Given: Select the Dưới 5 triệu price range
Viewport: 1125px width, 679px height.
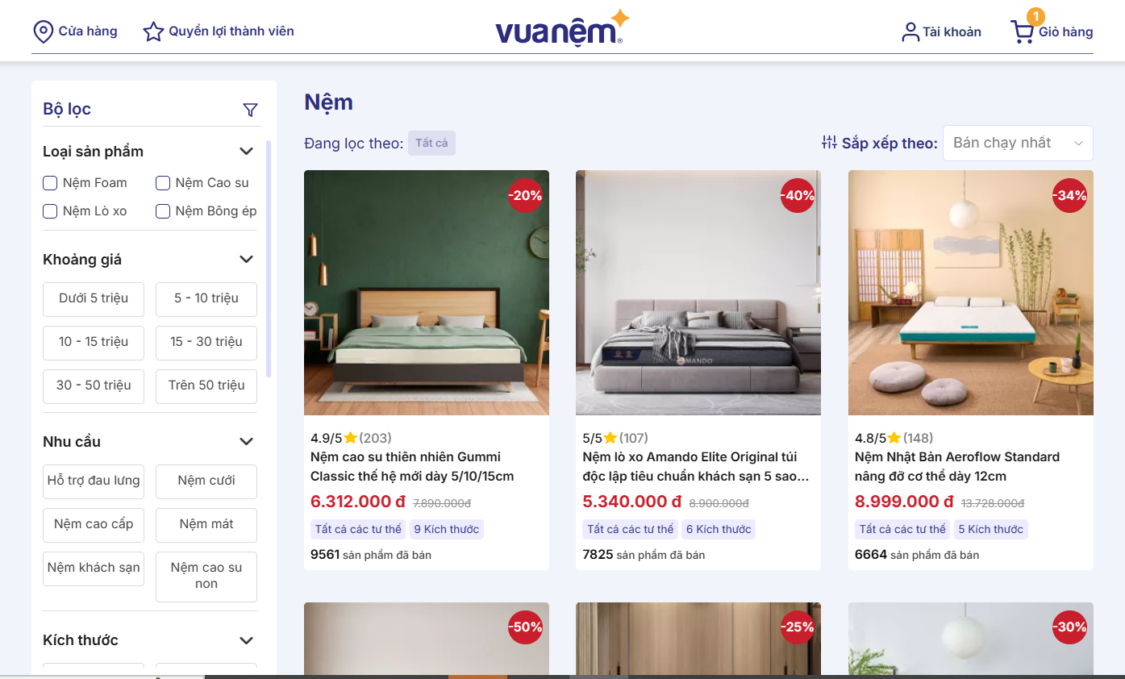Looking at the screenshot, I should coord(93,299).
